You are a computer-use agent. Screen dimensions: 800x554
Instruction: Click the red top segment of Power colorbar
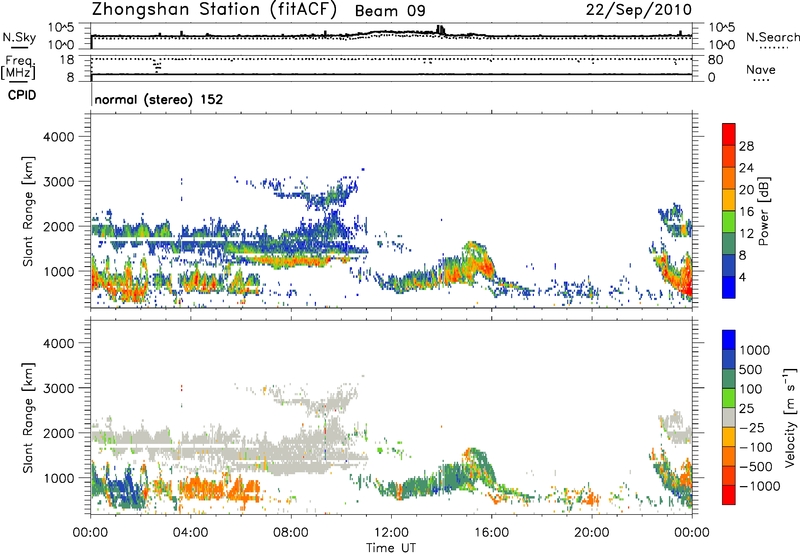click(729, 134)
